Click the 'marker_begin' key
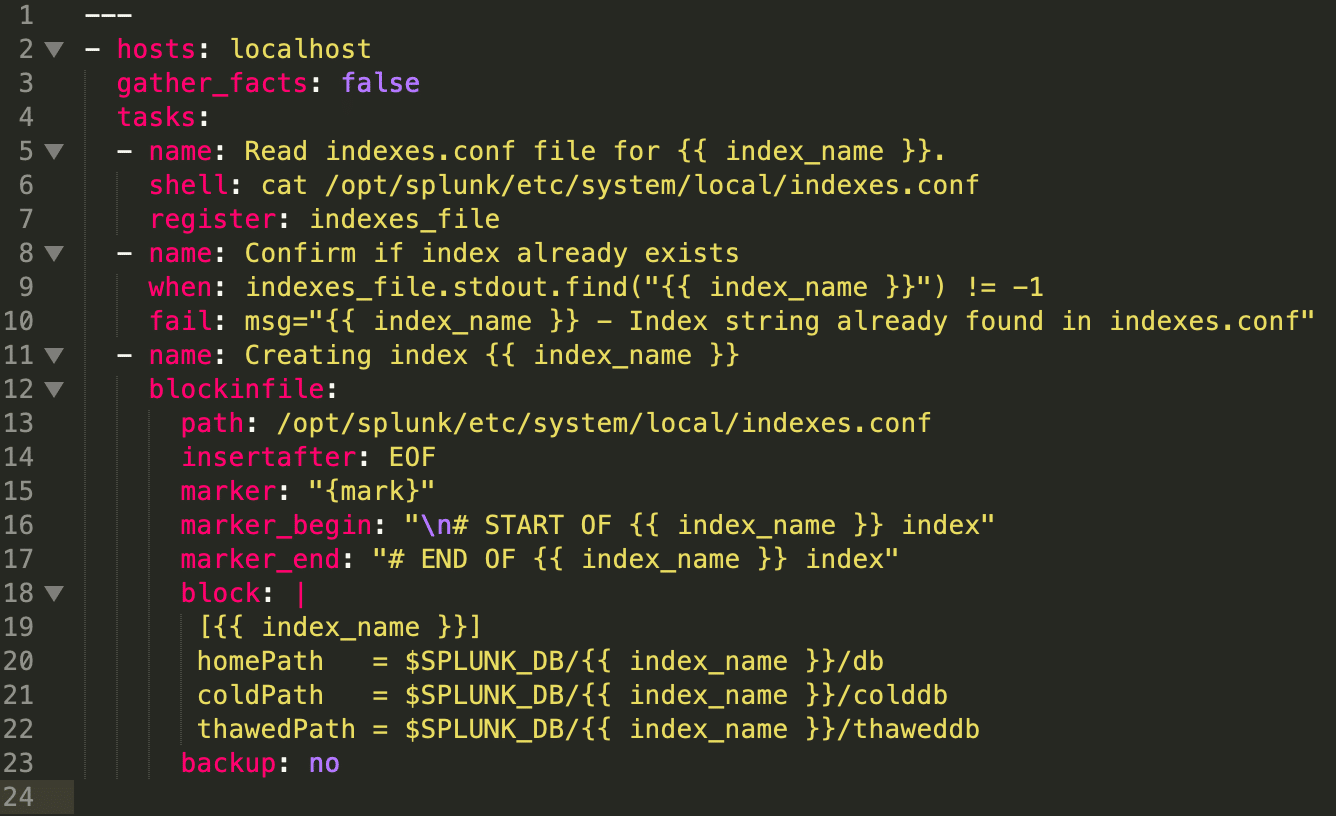The height and width of the screenshot is (816, 1336). coord(277,525)
